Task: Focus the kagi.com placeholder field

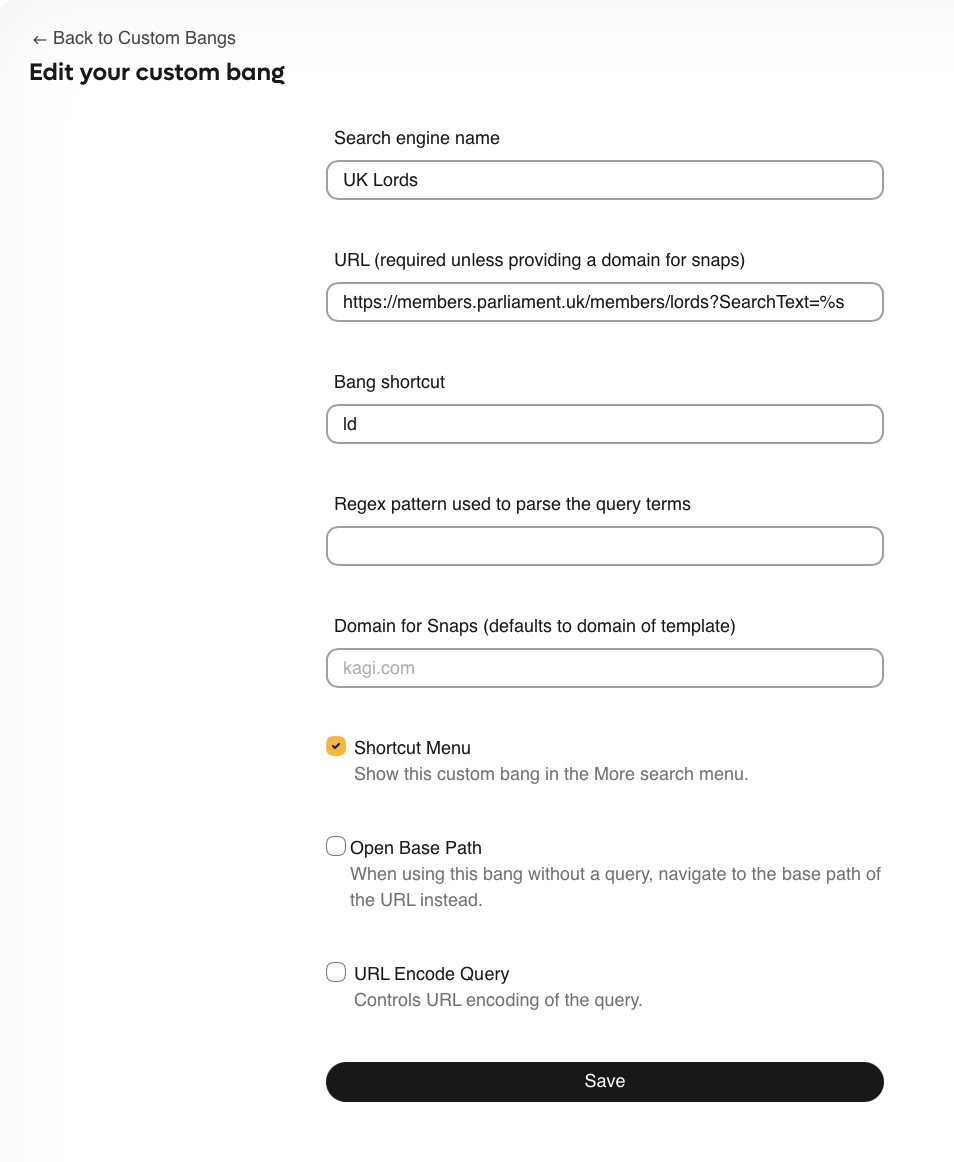Action: pyautogui.click(x=604, y=668)
